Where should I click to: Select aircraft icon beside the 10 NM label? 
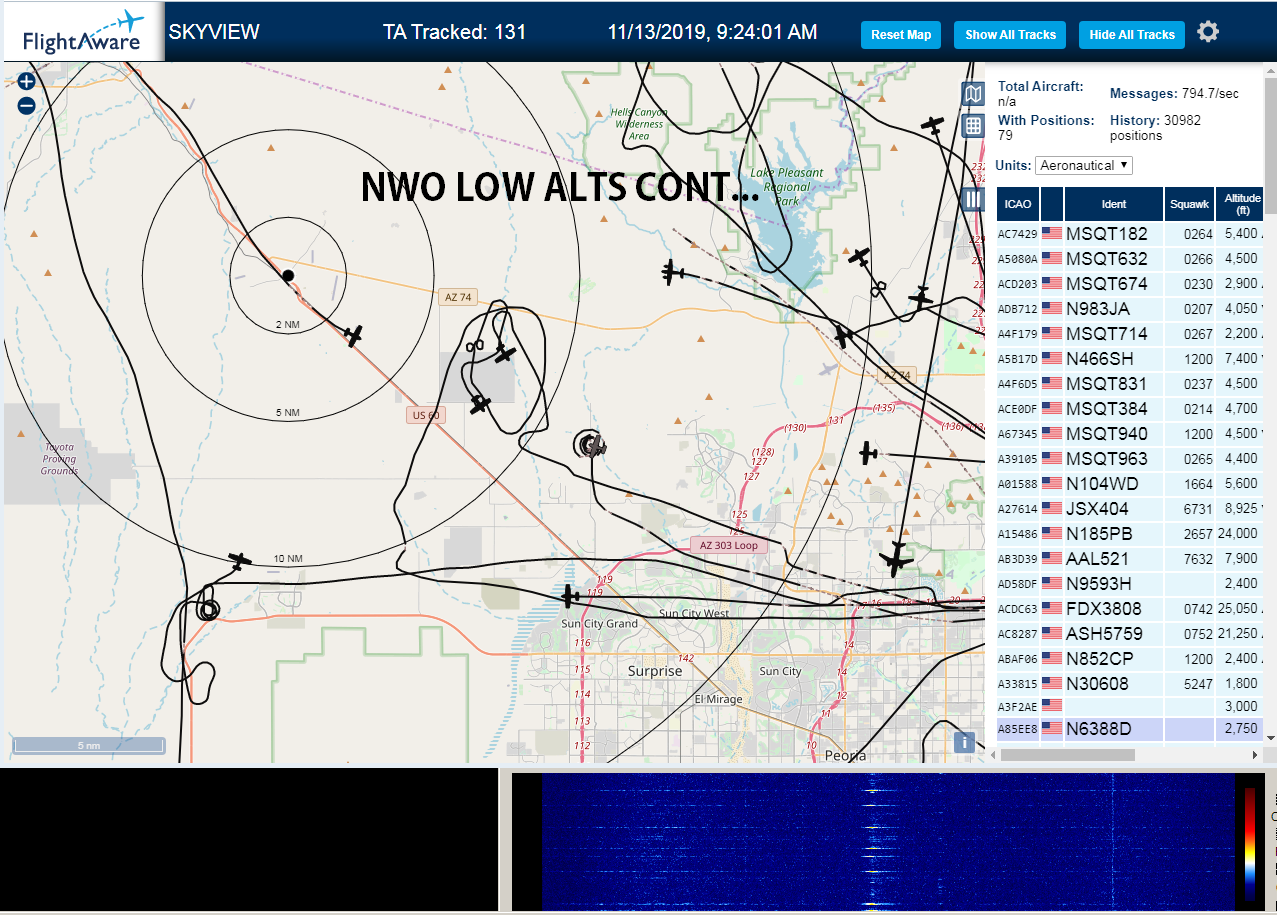(239, 561)
